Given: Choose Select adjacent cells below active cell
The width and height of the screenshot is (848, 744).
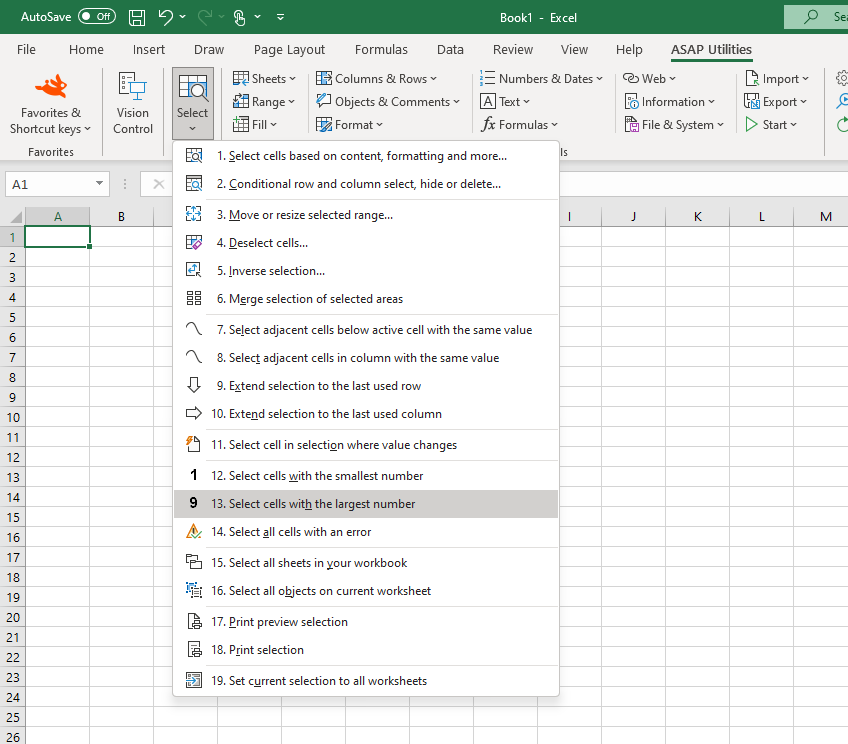Looking at the screenshot, I should (x=366, y=330).
